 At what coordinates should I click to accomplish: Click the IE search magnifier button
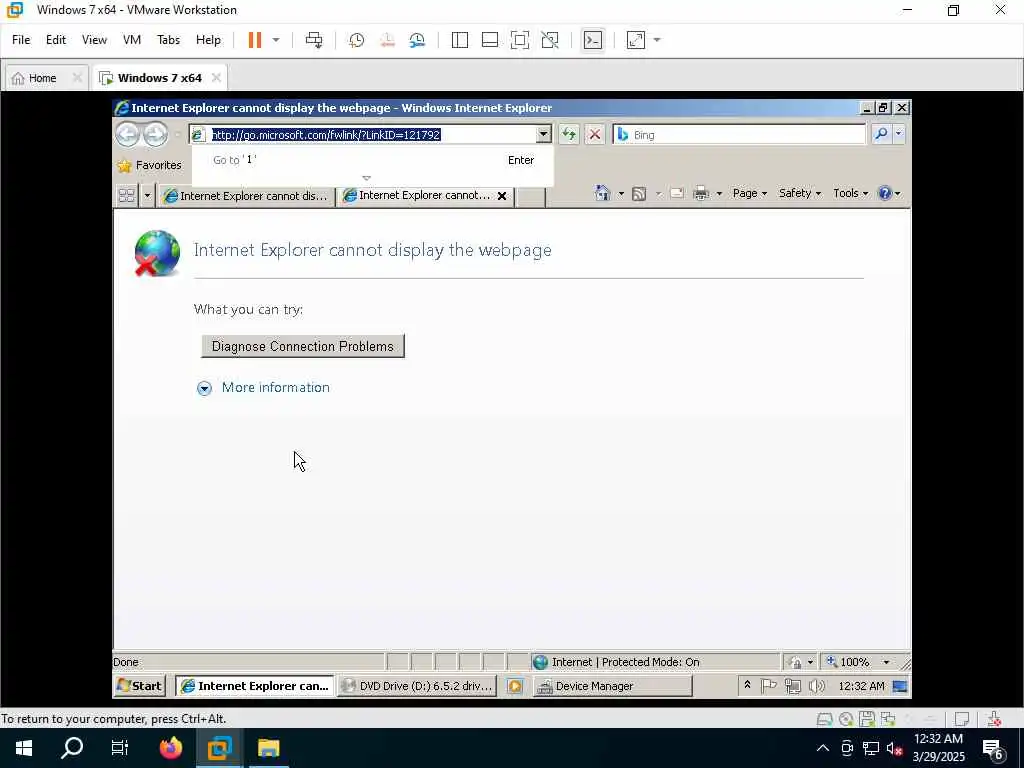881,134
